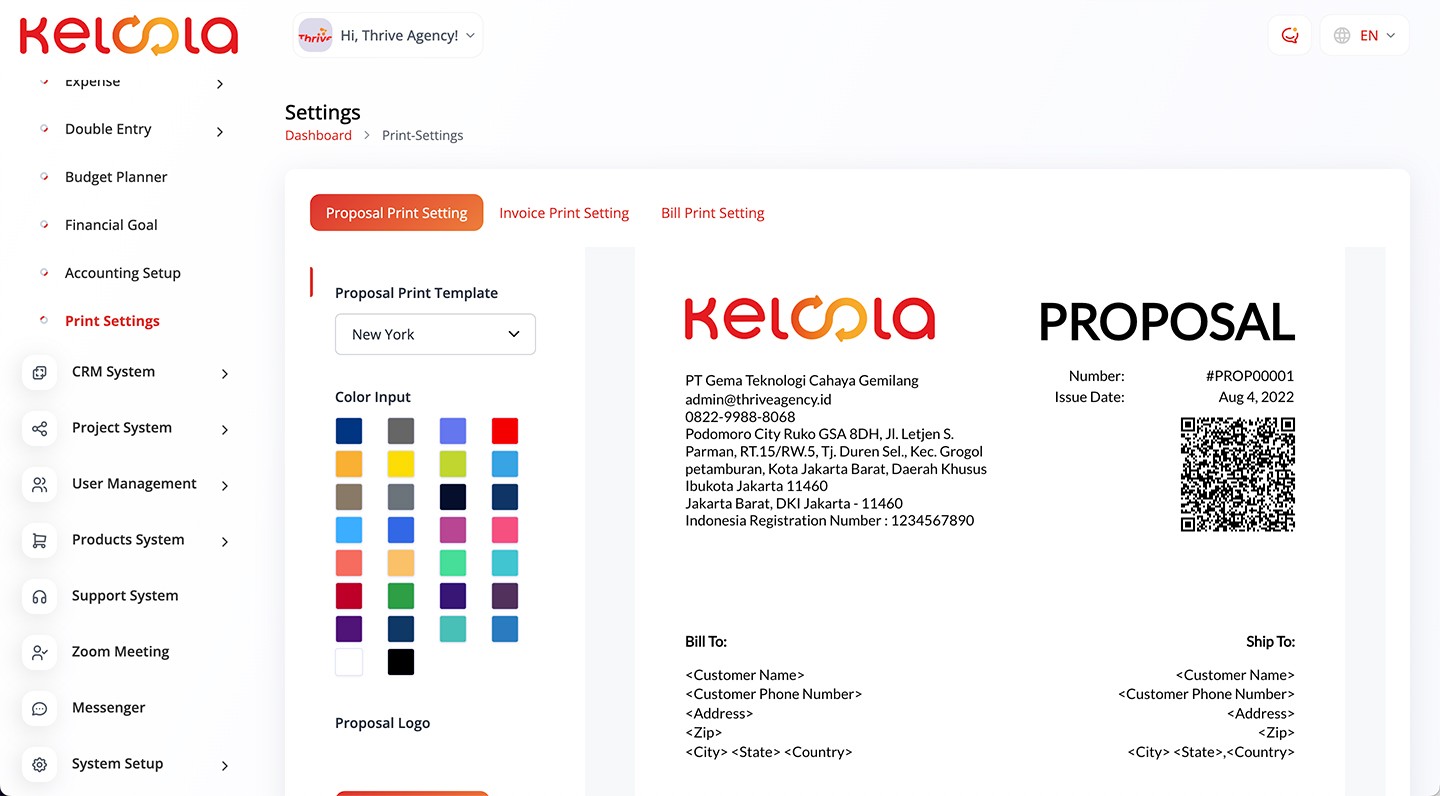This screenshot has width=1440, height=796.
Task: Switch to Invoice Print Setting tab
Action: [564, 213]
